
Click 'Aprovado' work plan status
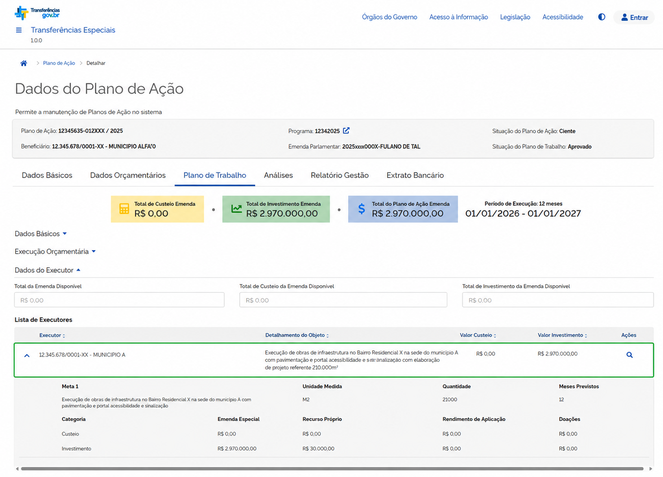coord(579,146)
